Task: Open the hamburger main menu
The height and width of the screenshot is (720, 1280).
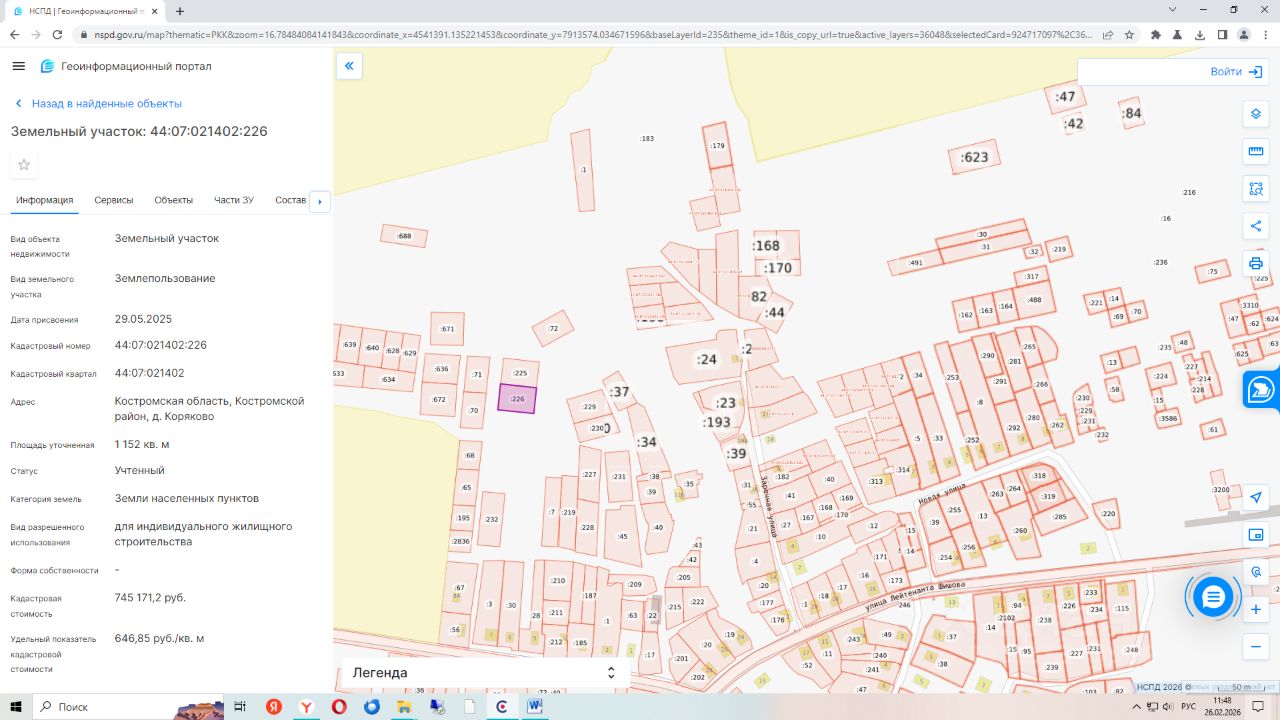Action: click(18, 66)
